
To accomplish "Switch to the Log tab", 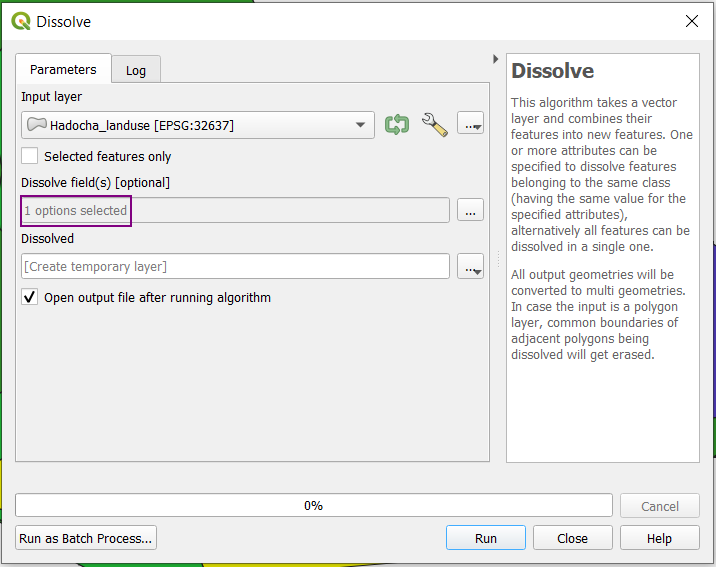I will [x=136, y=70].
